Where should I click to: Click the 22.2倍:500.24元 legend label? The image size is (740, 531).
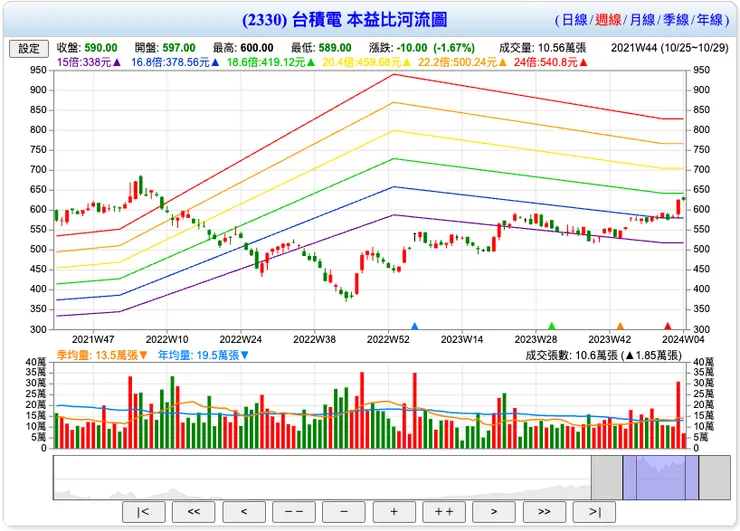458,63
